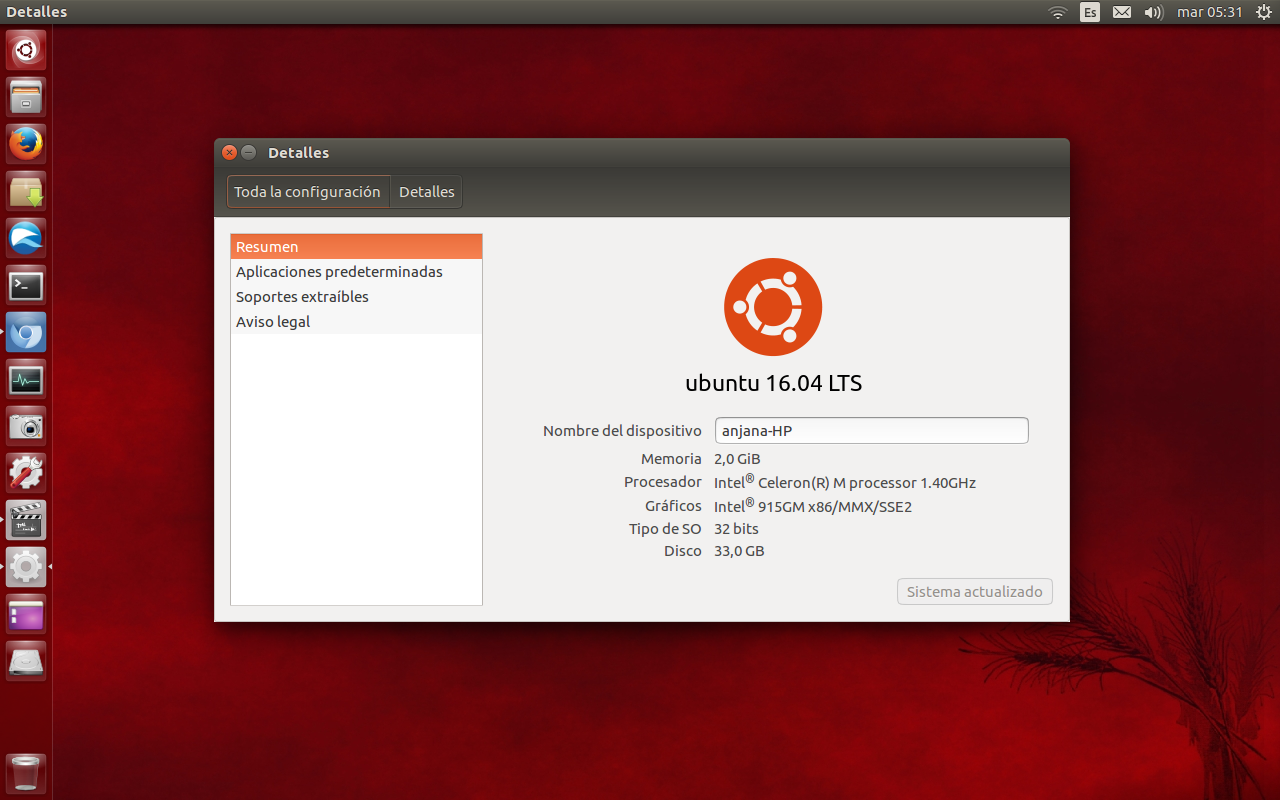1280x800 pixels.
Task: Open the Wi-Fi network indicator
Action: coord(1058,12)
